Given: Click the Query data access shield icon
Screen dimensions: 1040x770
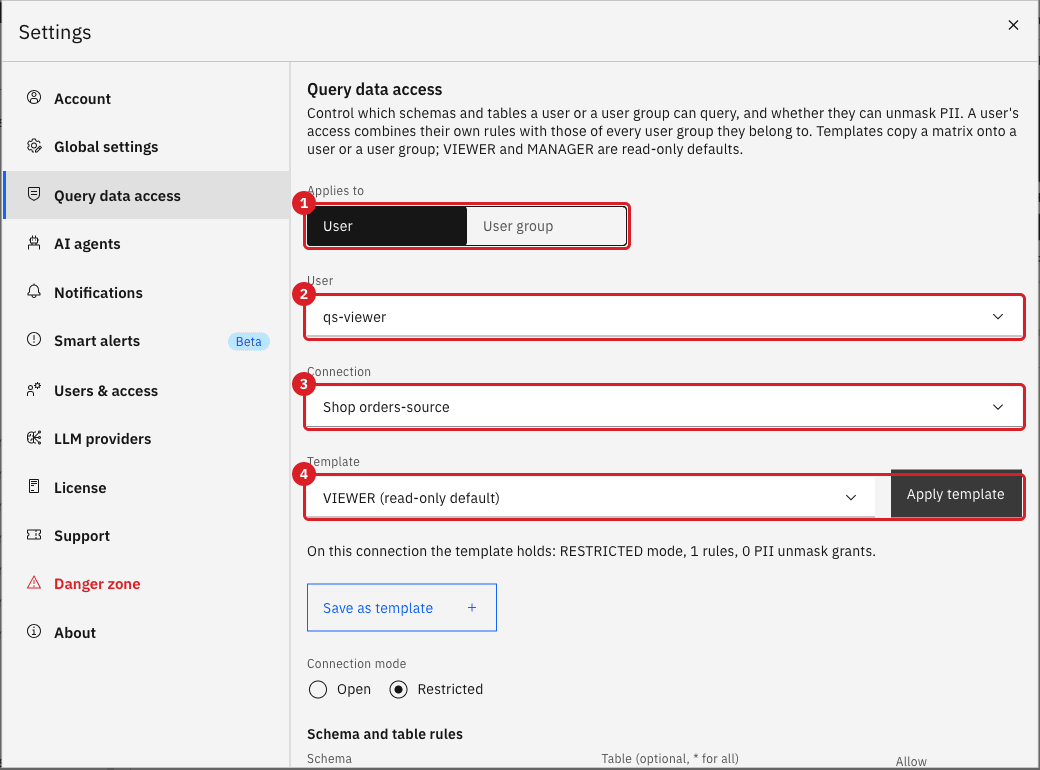Looking at the screenshot, I should (x=34, y=194).
